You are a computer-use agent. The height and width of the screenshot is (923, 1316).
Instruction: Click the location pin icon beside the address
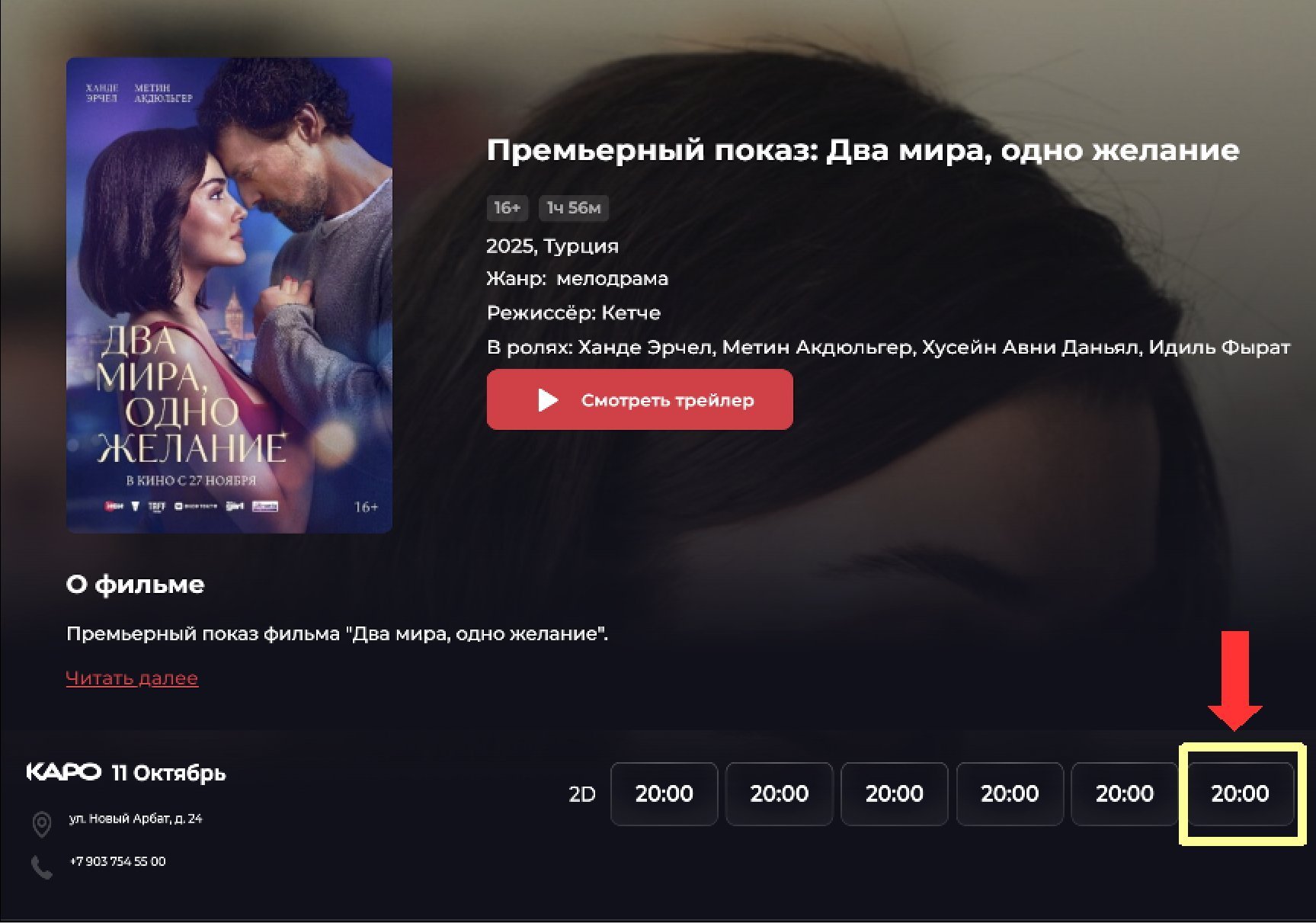point(42,824)
